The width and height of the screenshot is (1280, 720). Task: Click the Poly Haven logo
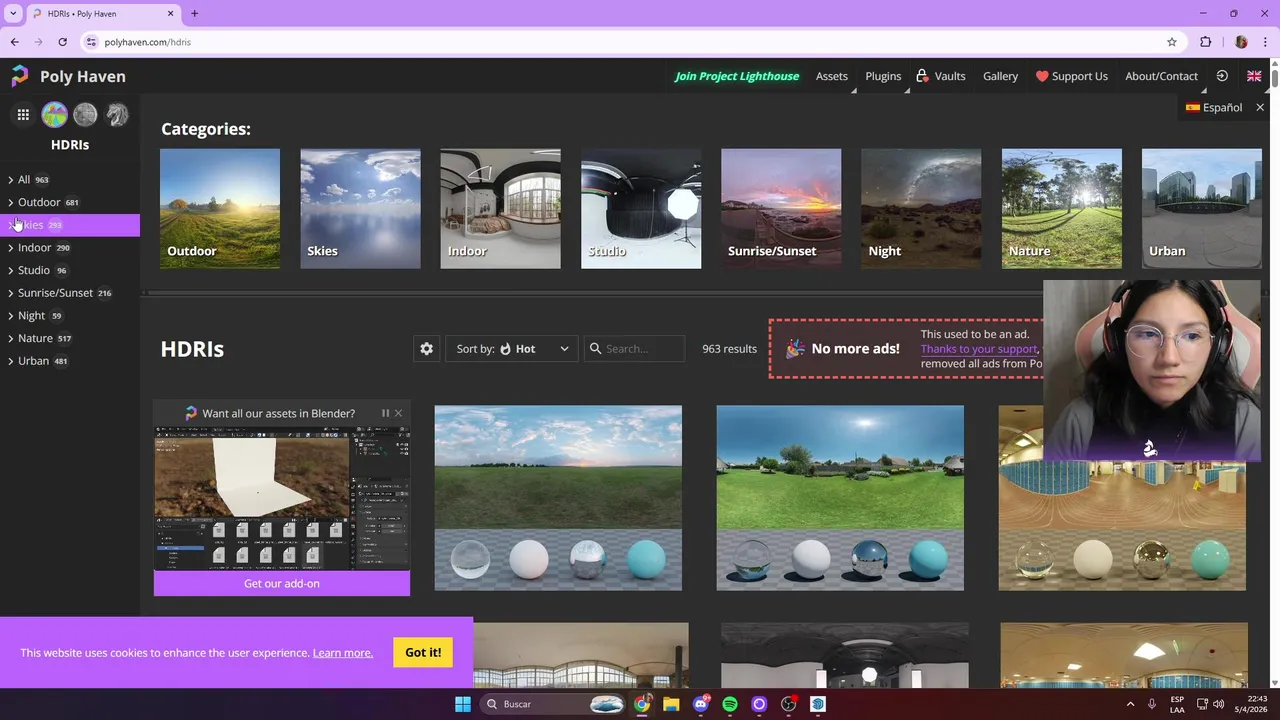point(68,76)
